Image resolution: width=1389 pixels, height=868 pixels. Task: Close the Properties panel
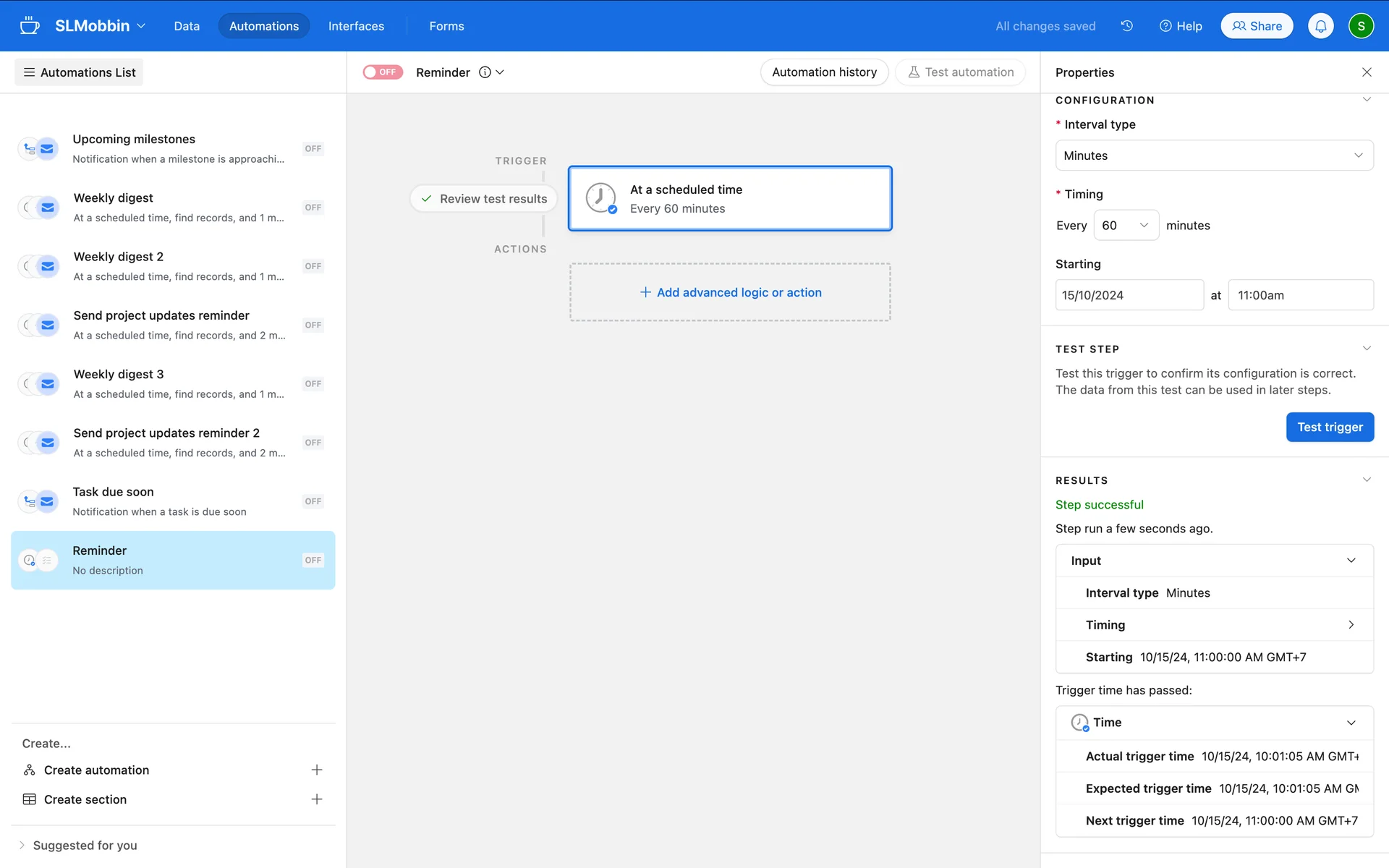[1367, 72]
